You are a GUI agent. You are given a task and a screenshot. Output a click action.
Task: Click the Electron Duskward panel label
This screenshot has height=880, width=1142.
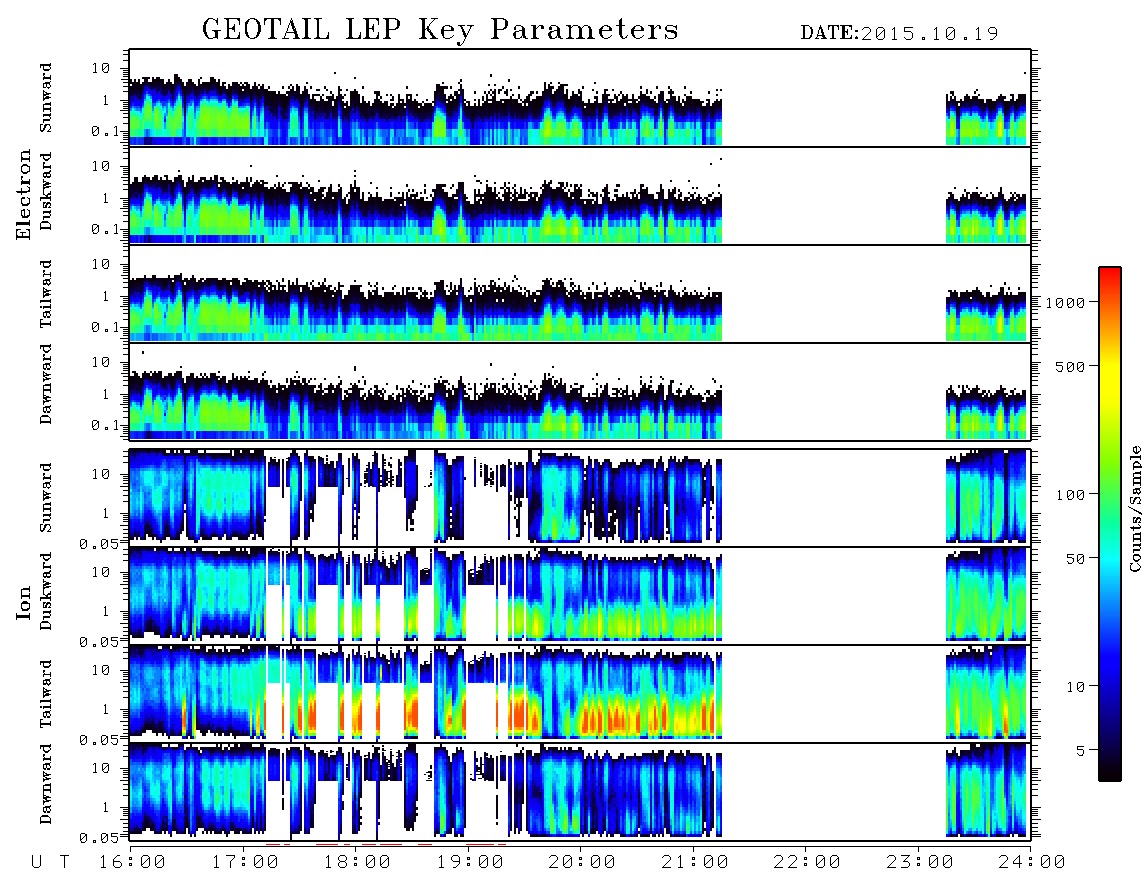[x=46, y=191]
